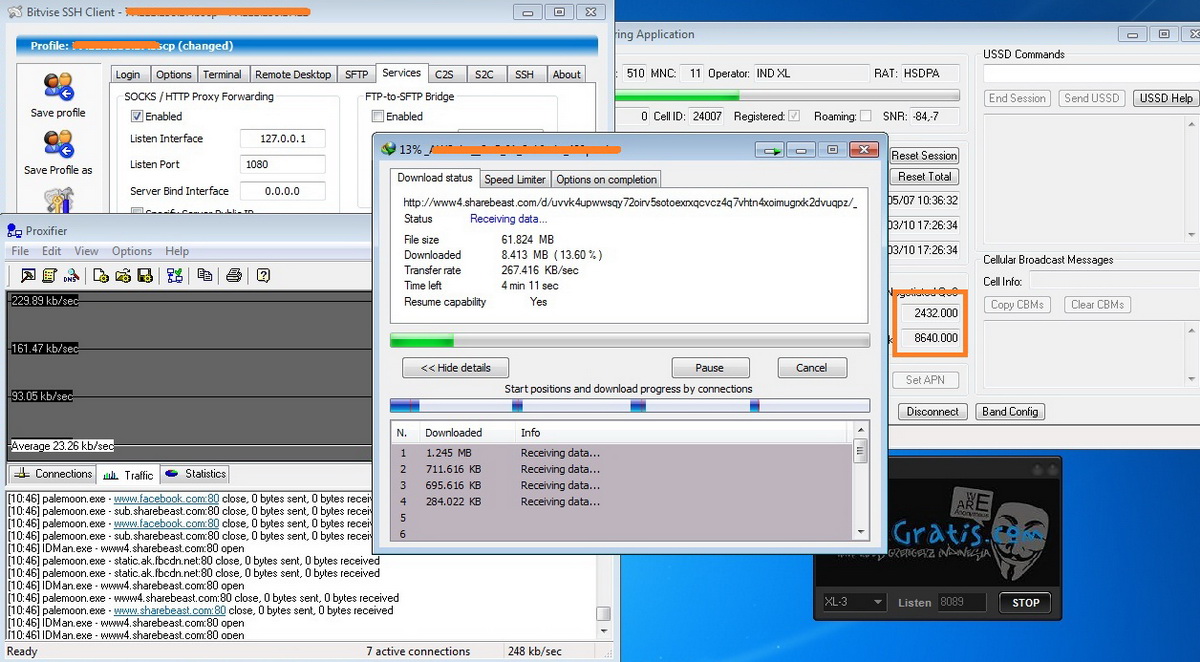Open Proxifier DNS name resolution icon

point(71,275)
